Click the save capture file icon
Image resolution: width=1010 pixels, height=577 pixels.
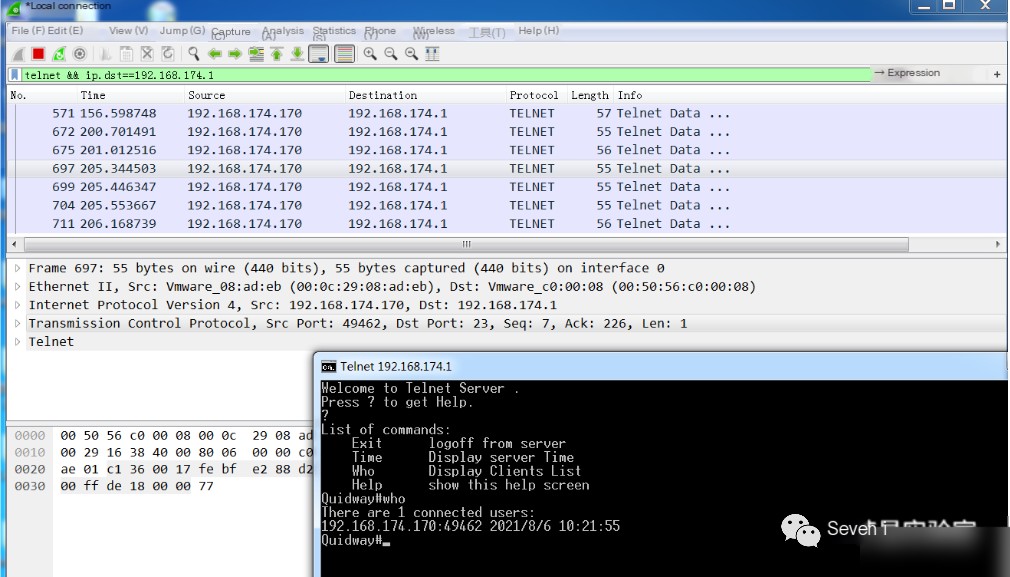[x=127, y=54]
